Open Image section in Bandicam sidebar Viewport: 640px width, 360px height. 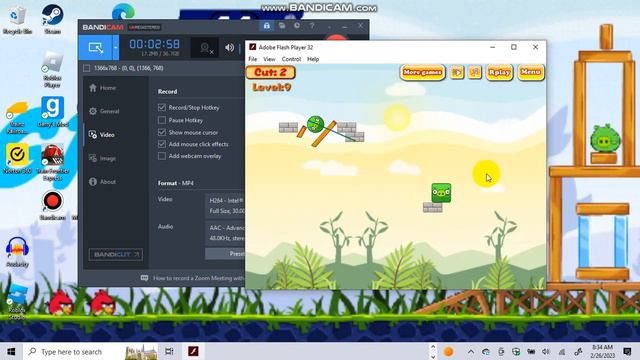pyautogui.click(x=103, y=158)
